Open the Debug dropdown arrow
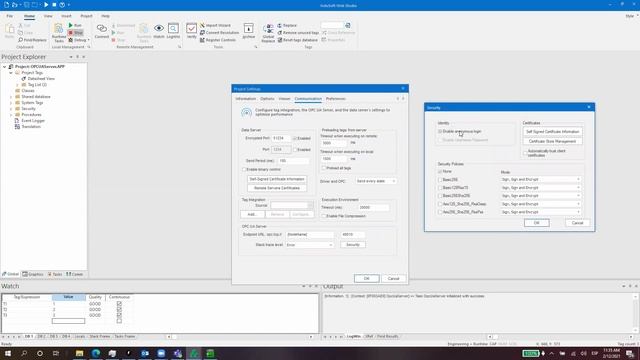 [89, 40]
